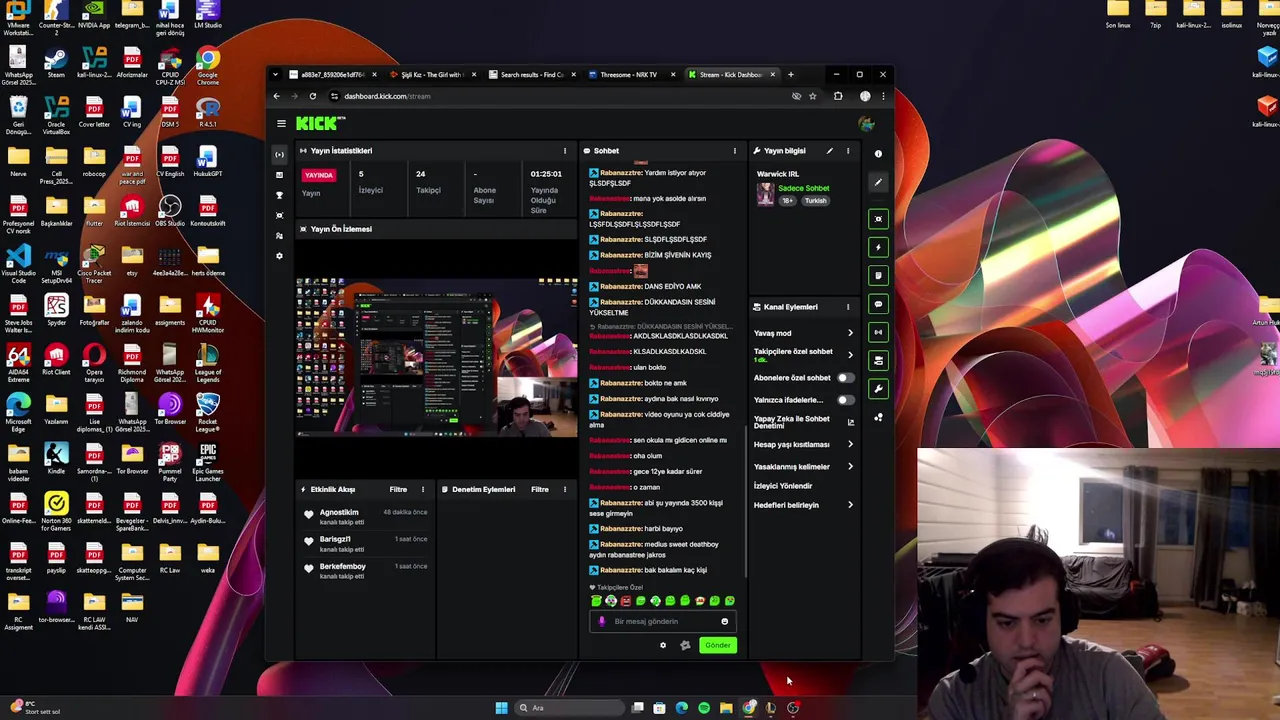Open the settings gear in left sidebar
Viewport: 1280px width, 720px height.
(x=279, y=256)
